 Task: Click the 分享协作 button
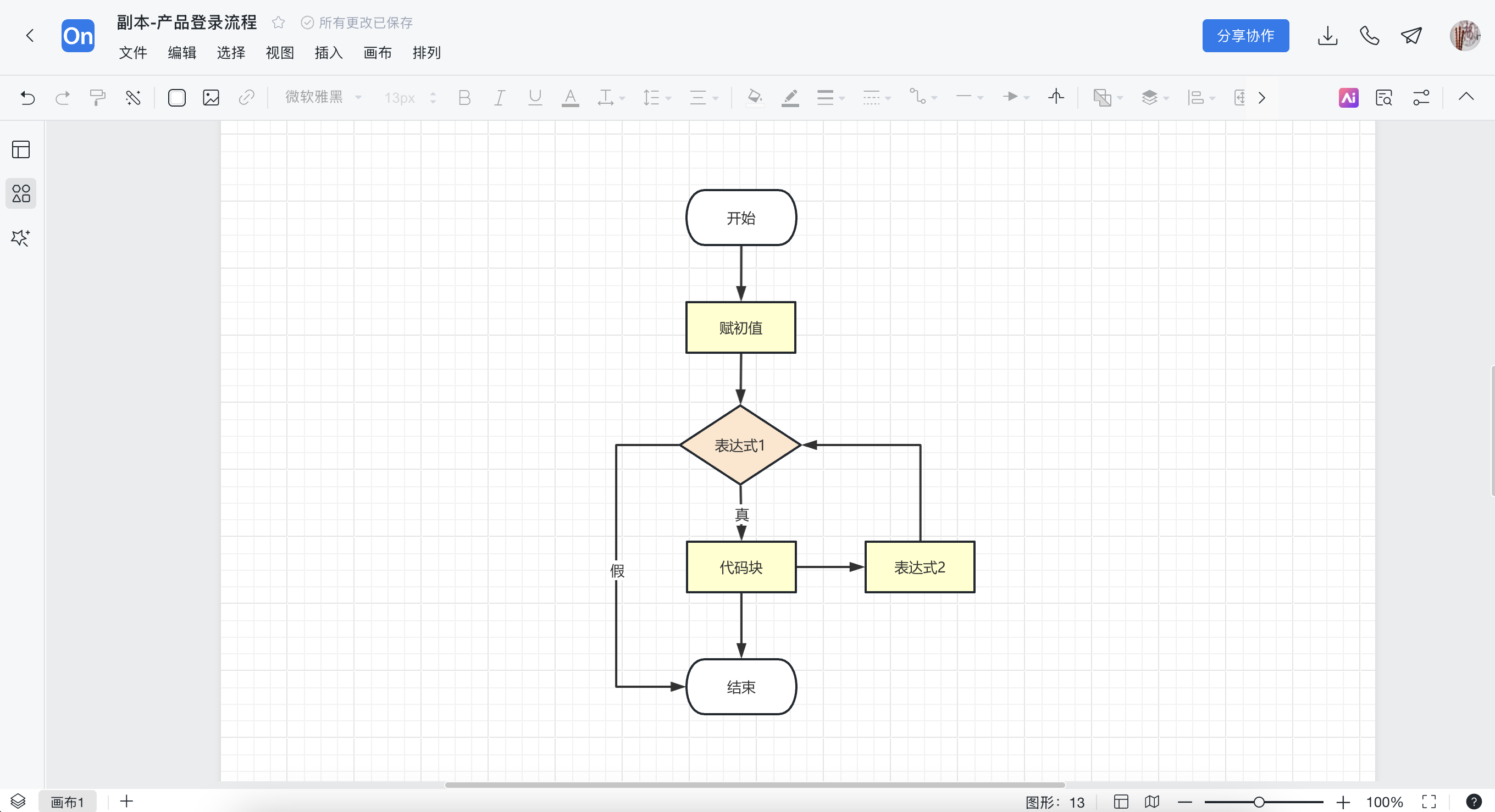coord(1245,36)
